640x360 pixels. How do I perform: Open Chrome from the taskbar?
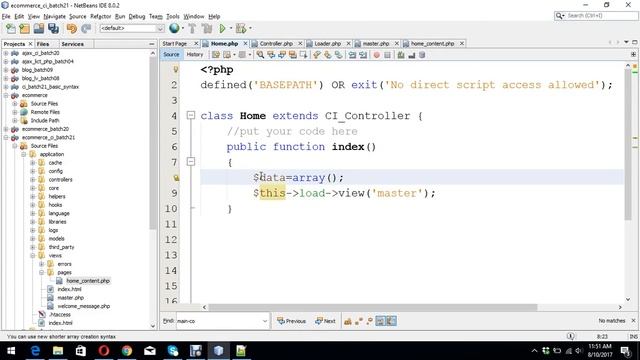127,351
